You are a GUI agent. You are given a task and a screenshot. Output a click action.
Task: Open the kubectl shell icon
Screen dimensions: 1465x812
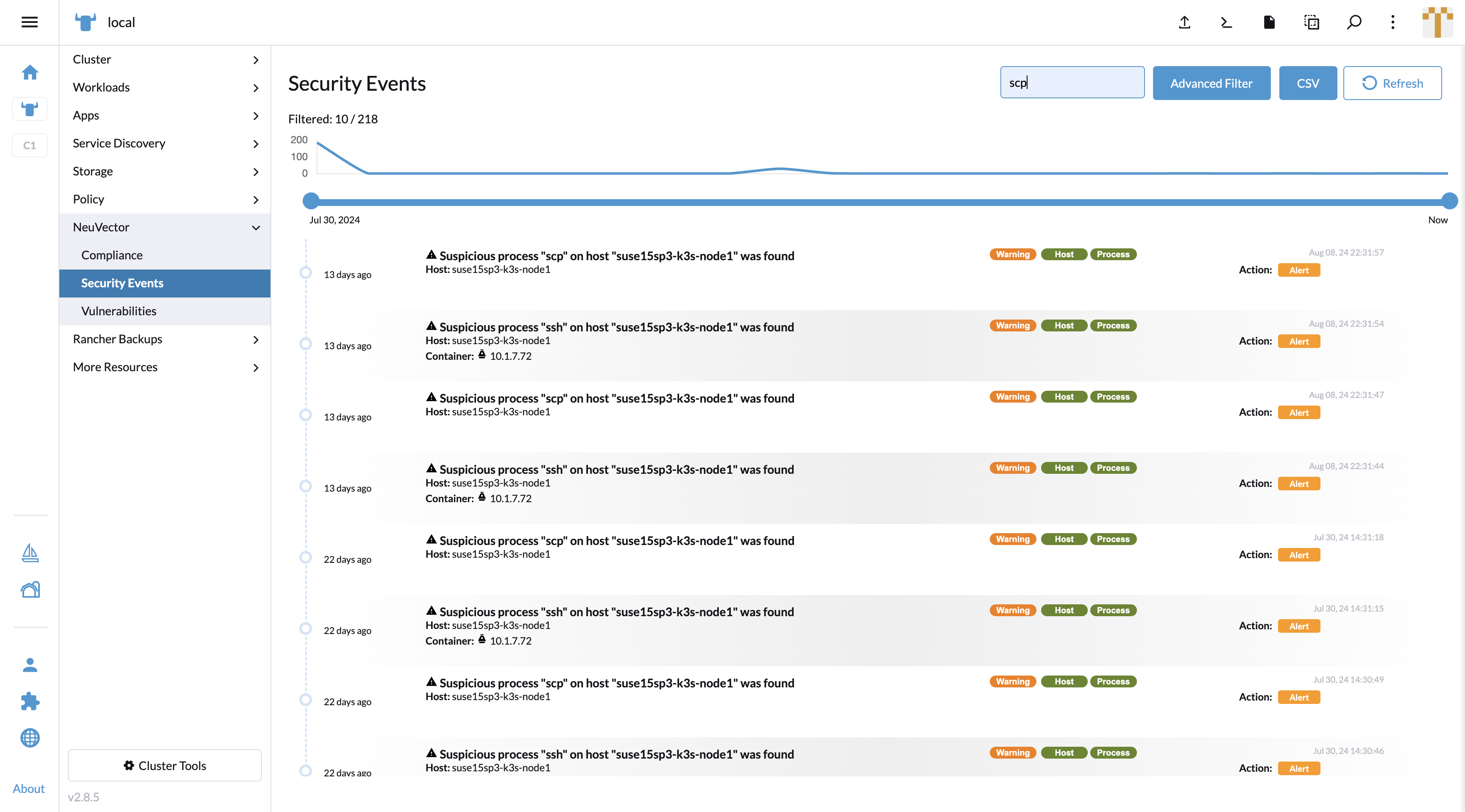[1226, 22]
